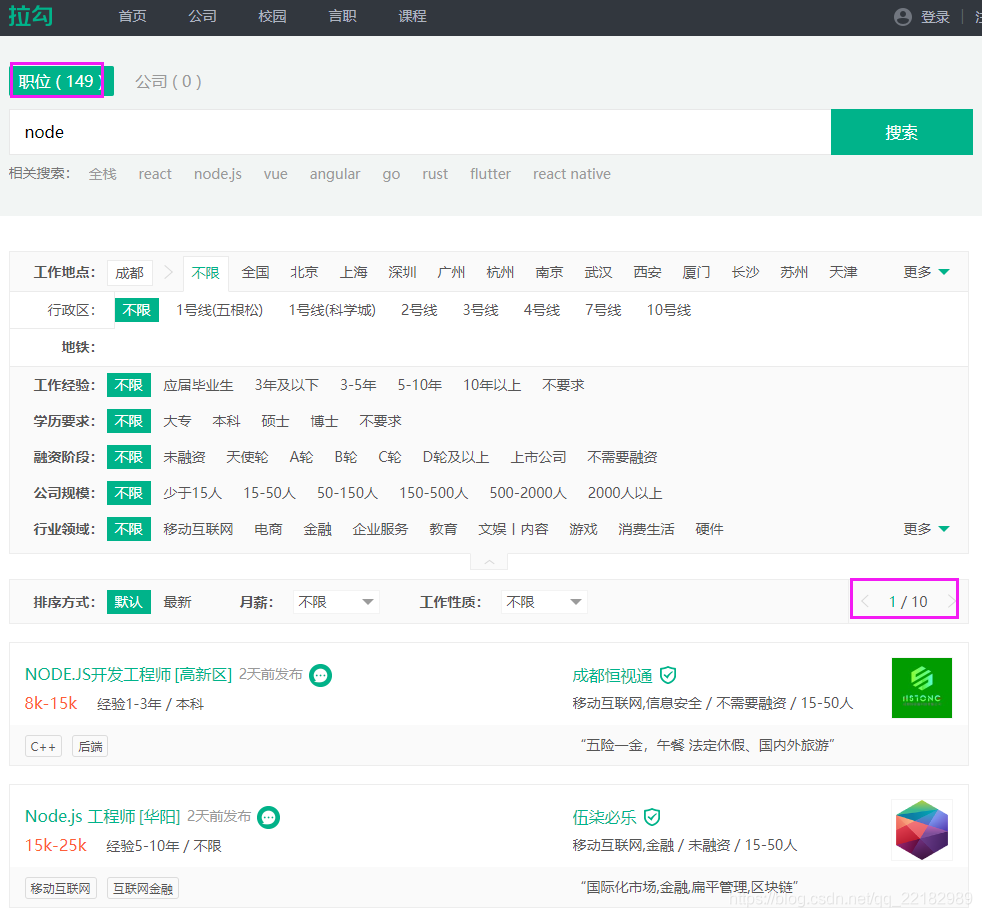Click the C++ tag on first job
Image resolution: width=982 pixels, height=917 pixels.
pos(43,747)
